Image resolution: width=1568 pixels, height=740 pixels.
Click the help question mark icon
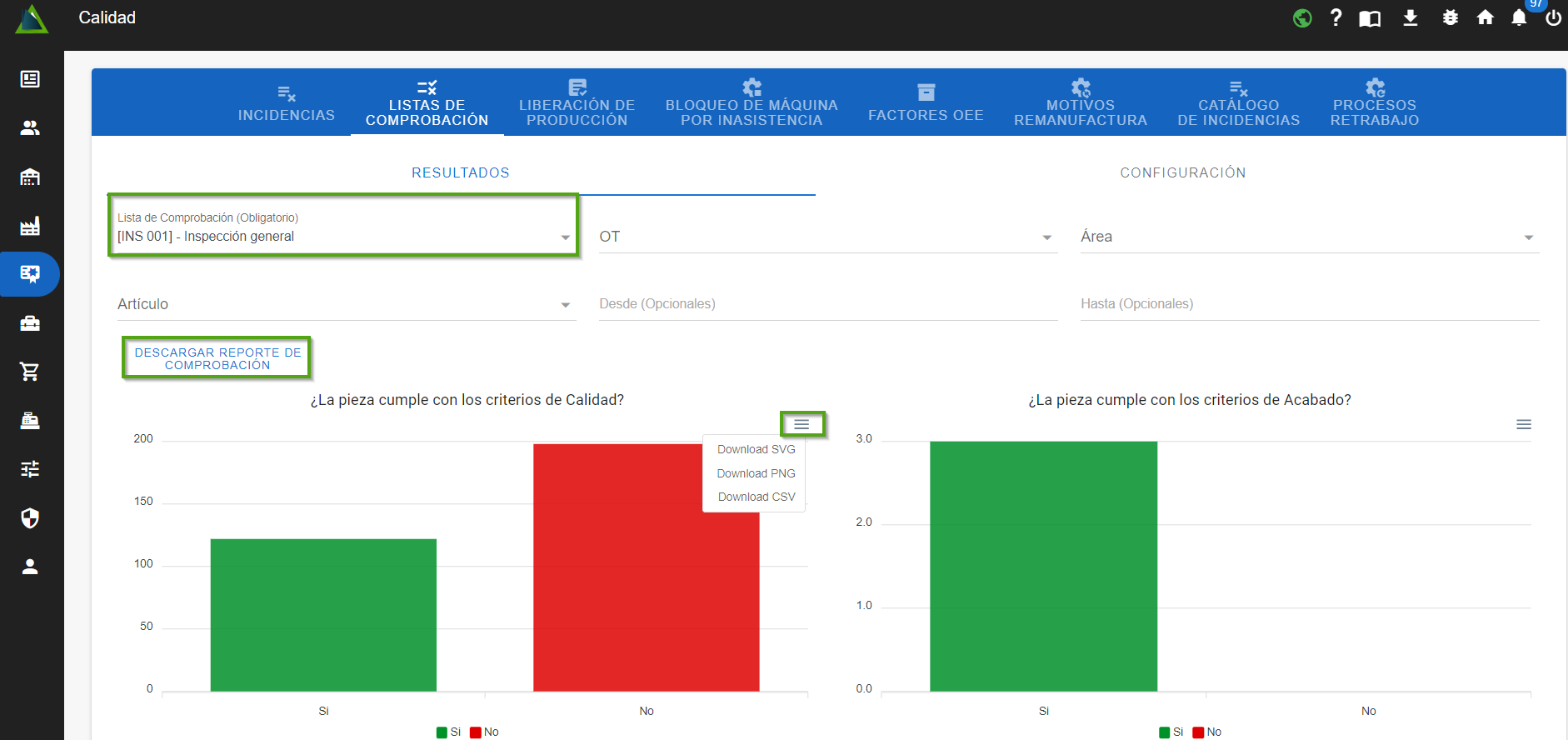1336,17
